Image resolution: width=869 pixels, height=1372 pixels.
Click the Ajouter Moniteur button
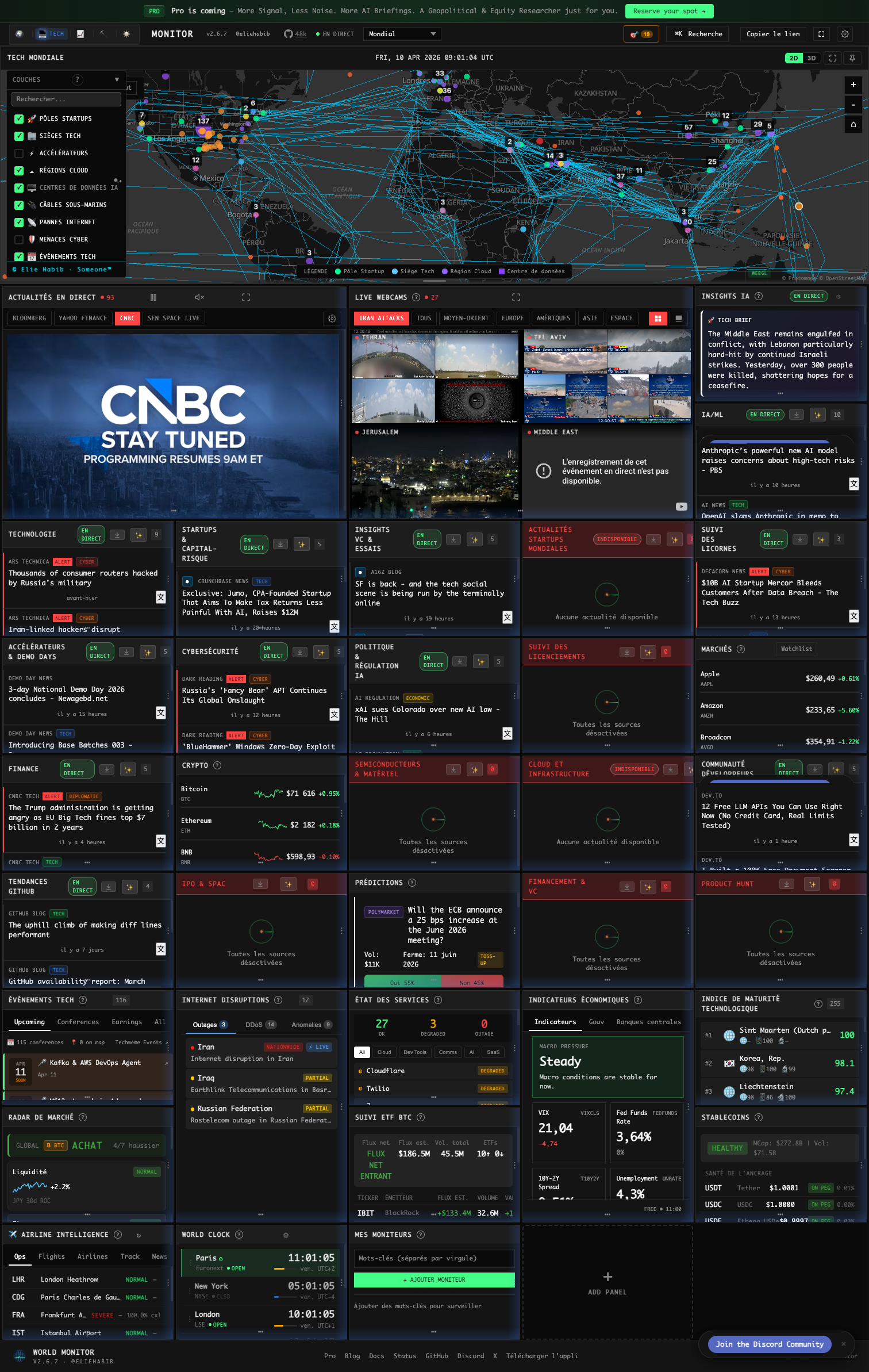point(434,1279)
